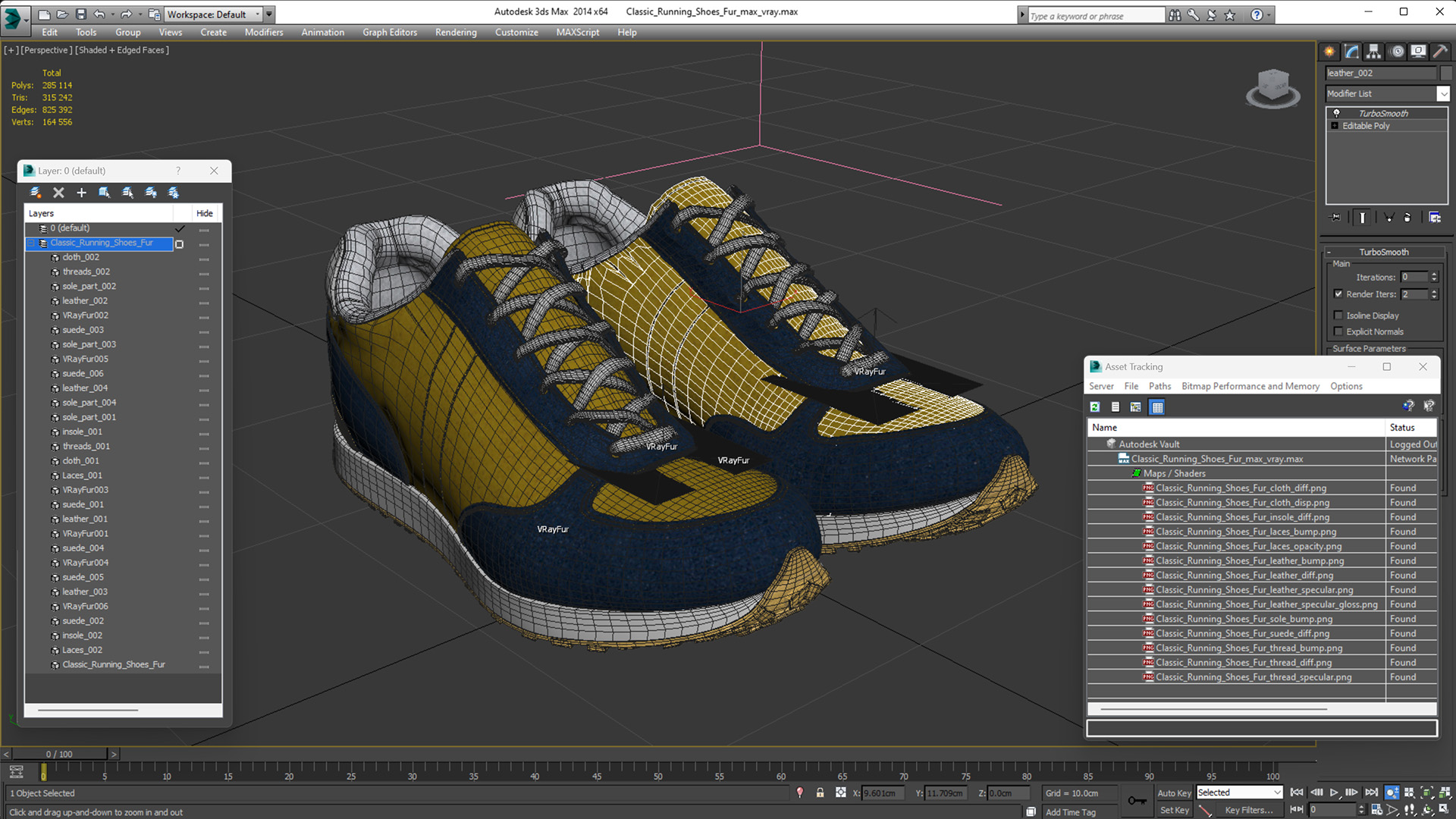Open Paths menu in Asset Tracking
The width and height of the screenshot is (1456, 819).
pyautogui.click(x=1159, y=386)
